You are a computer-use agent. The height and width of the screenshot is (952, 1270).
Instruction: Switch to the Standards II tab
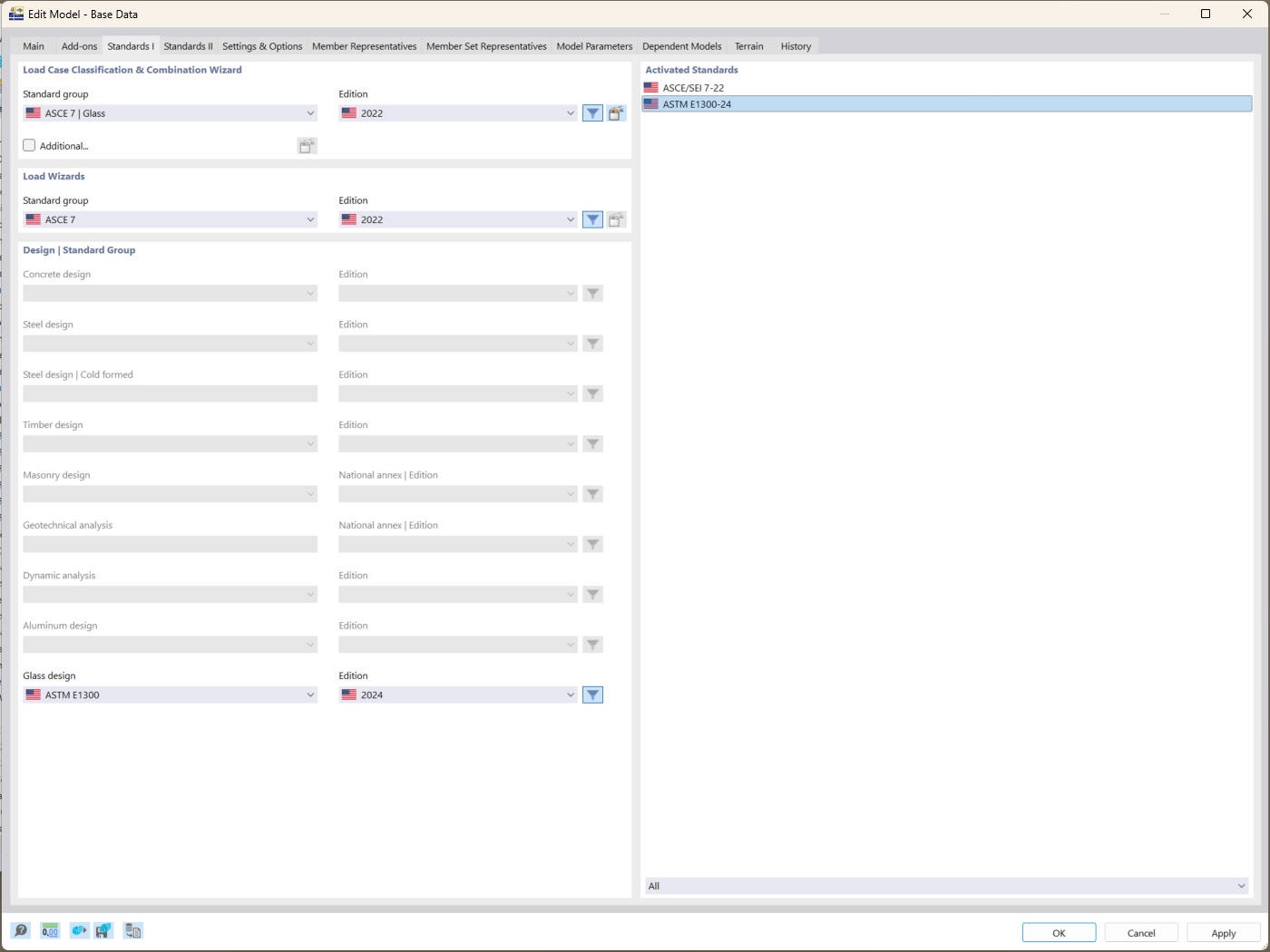[188, 45]
